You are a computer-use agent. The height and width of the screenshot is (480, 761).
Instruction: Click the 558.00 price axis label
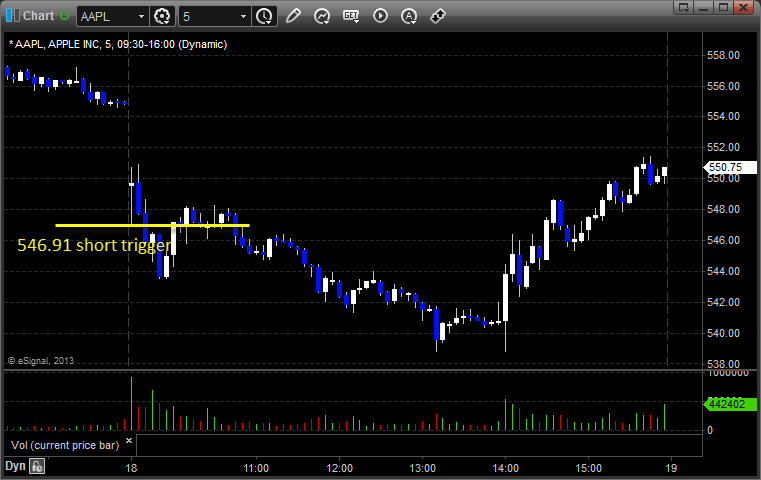tap(723, 55)
